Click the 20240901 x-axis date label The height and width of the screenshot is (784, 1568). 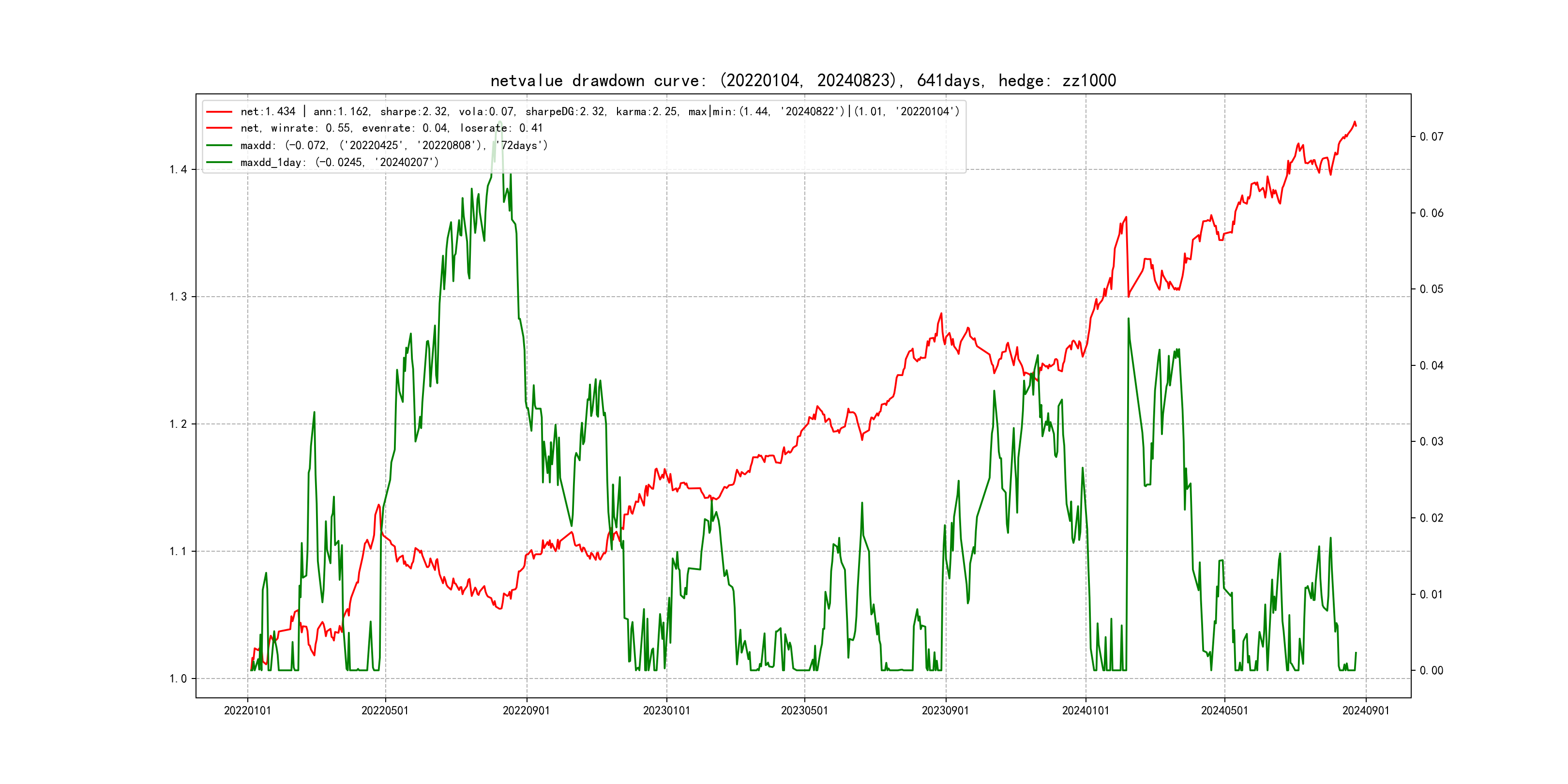click(x=1365, y=710)
